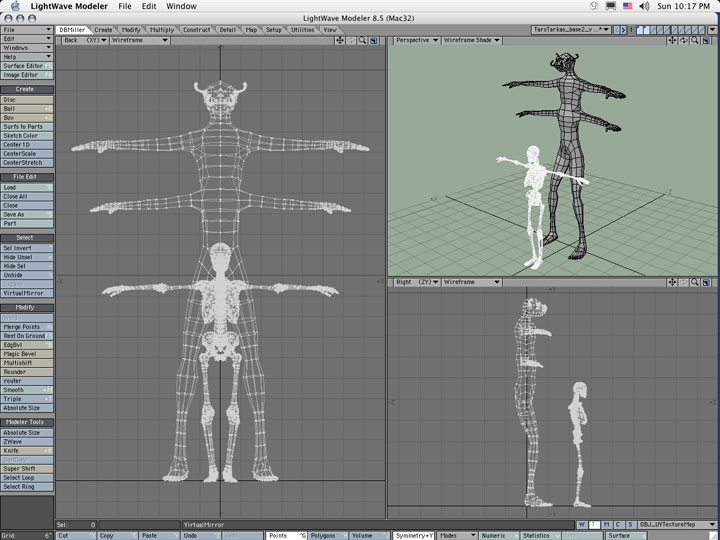Toggle the C color map mode
Image resolution: width=720 pixels, height=540 pixels.
[x=618, y=524]
